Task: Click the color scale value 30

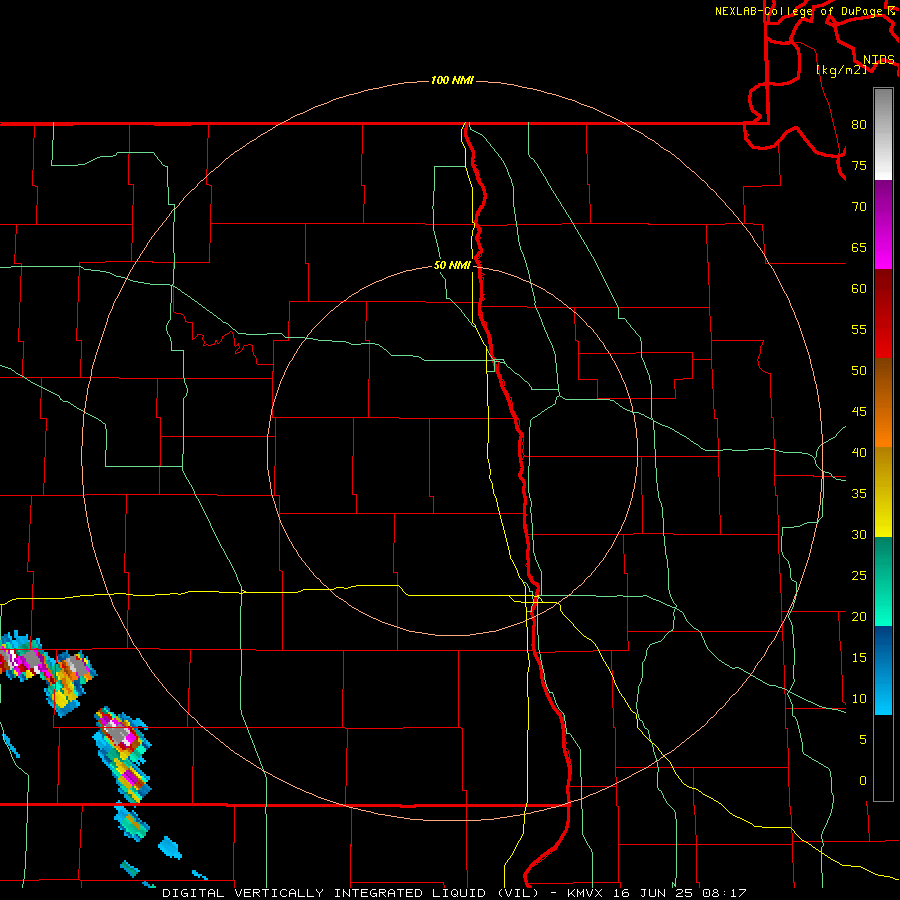Action: pos(859,534)
